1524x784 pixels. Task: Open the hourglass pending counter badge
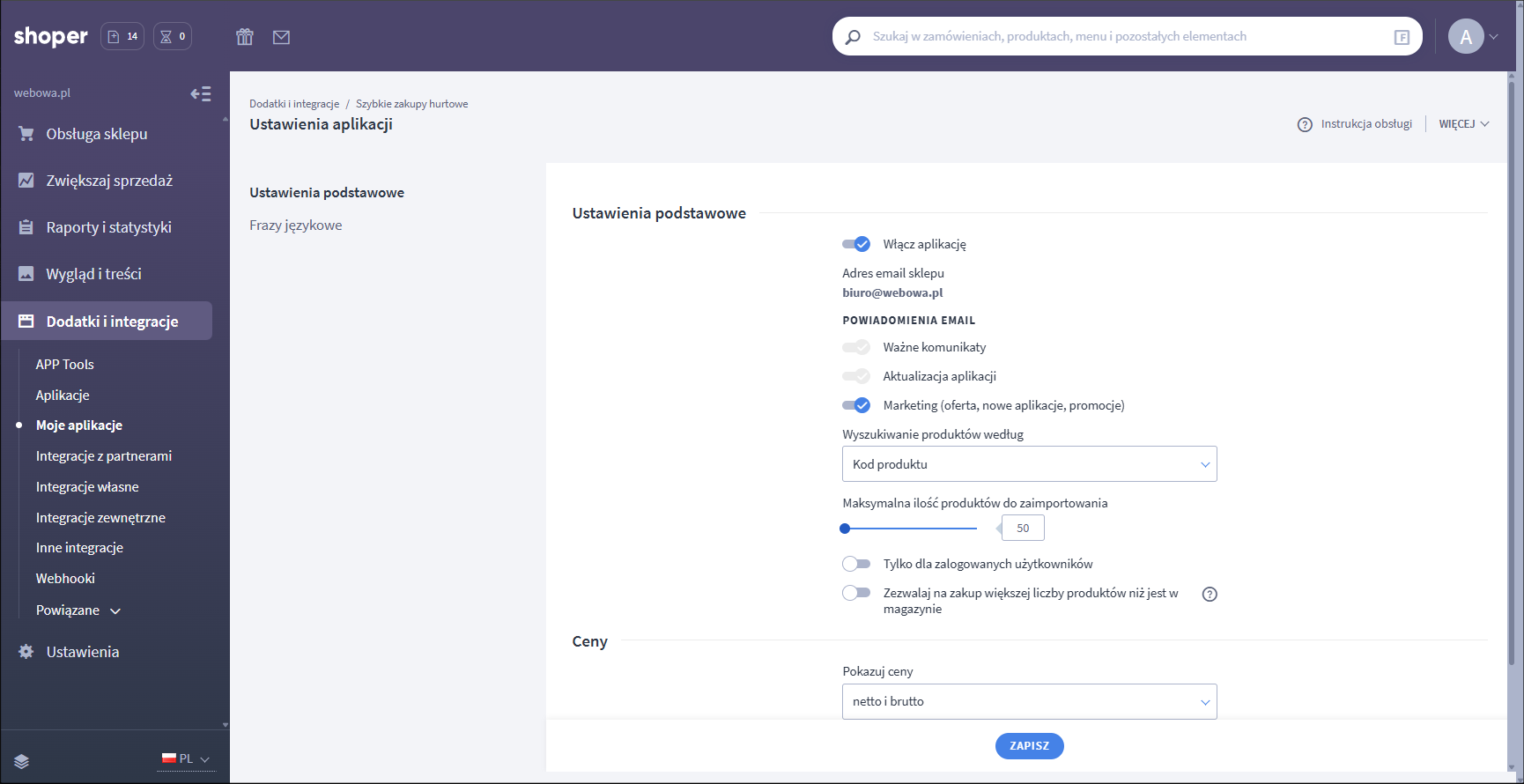[173, 36]
